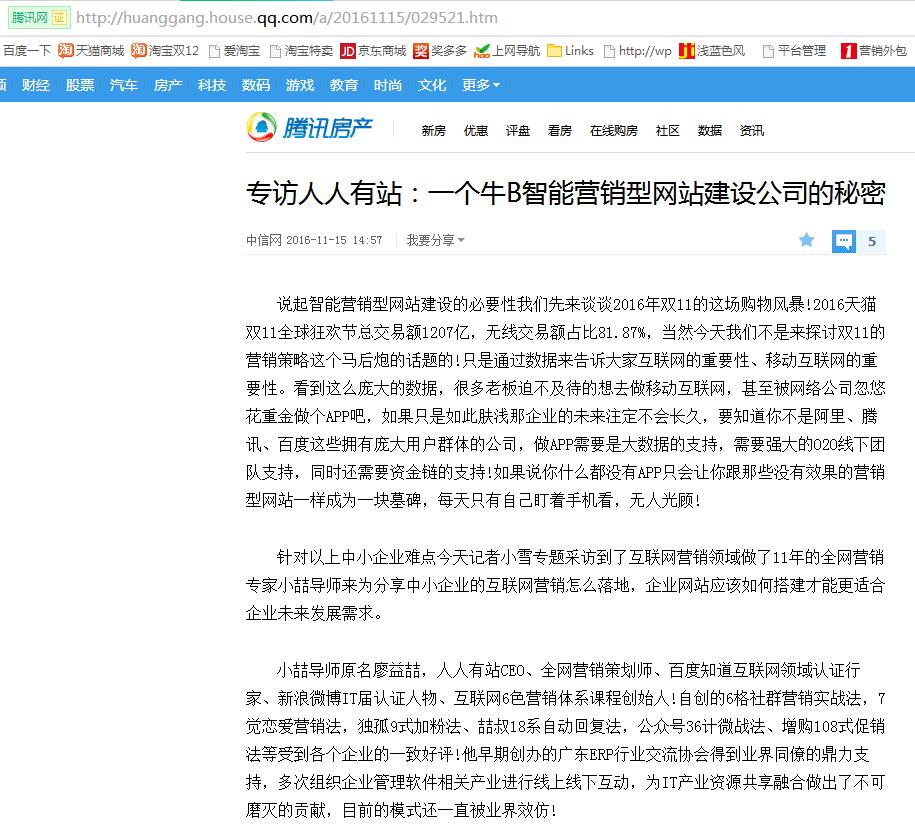Click the 腾讯房产 logo
Image resolution: width=915 pixels, height=829 pixels.
point(310,127)
